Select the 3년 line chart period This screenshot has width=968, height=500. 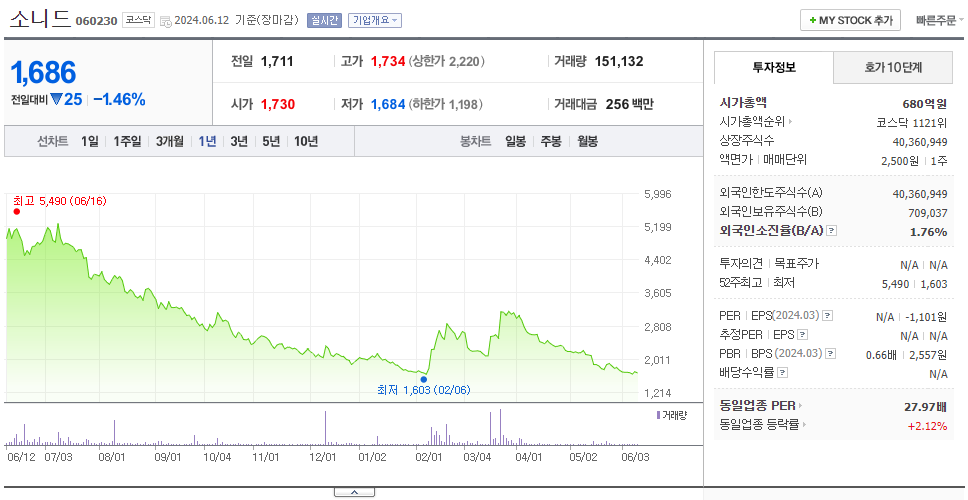(x=239, y=141)
